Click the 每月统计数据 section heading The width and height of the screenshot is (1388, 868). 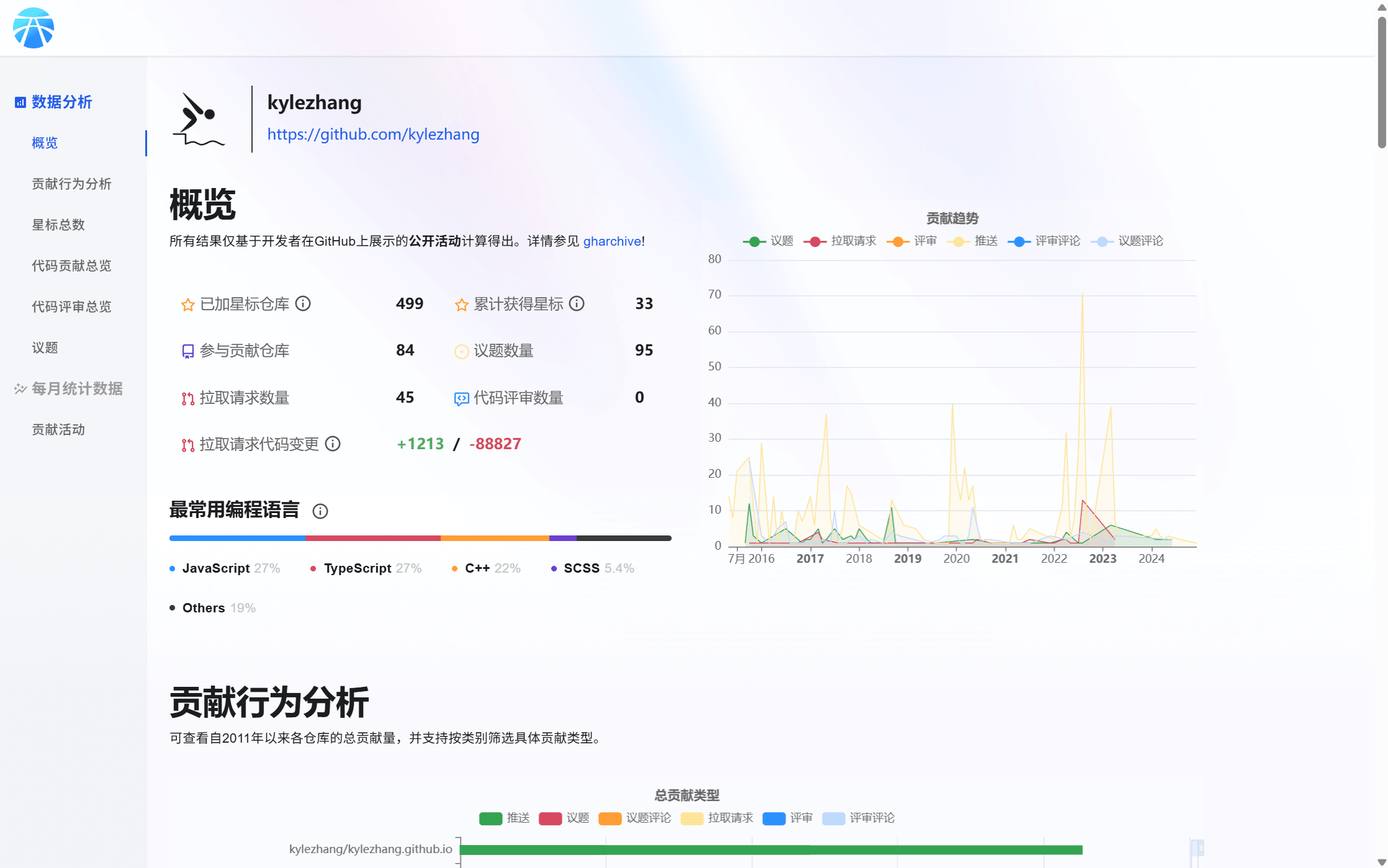click(77, 389)
